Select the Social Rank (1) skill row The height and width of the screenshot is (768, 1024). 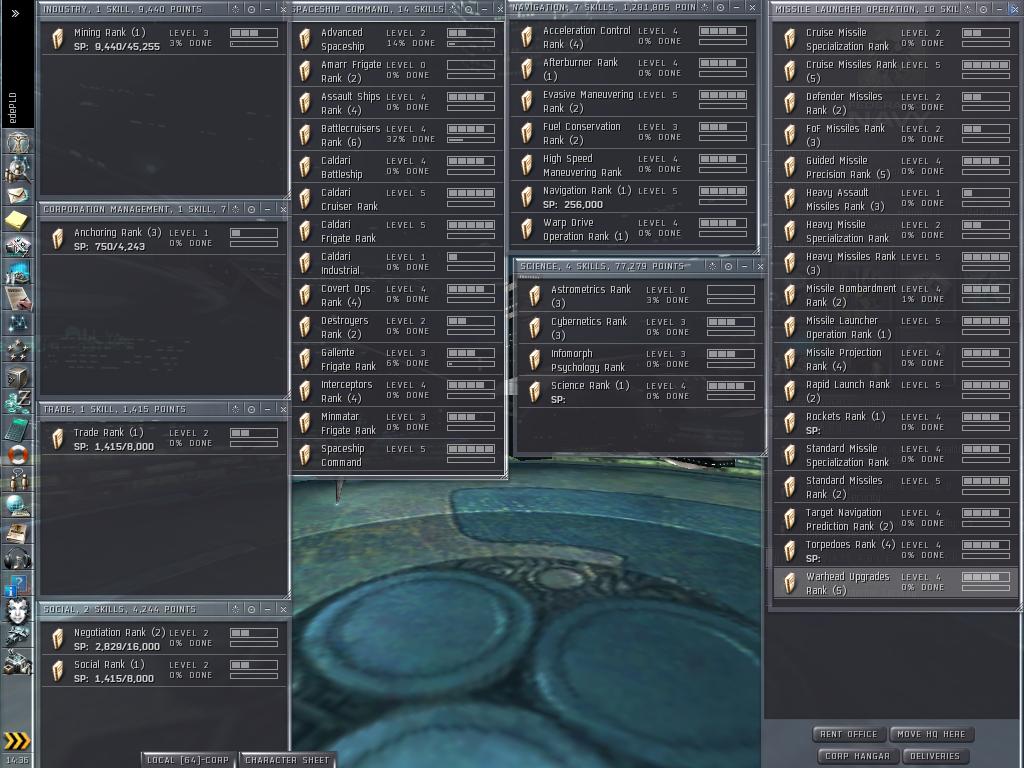[x=164, y=671]
